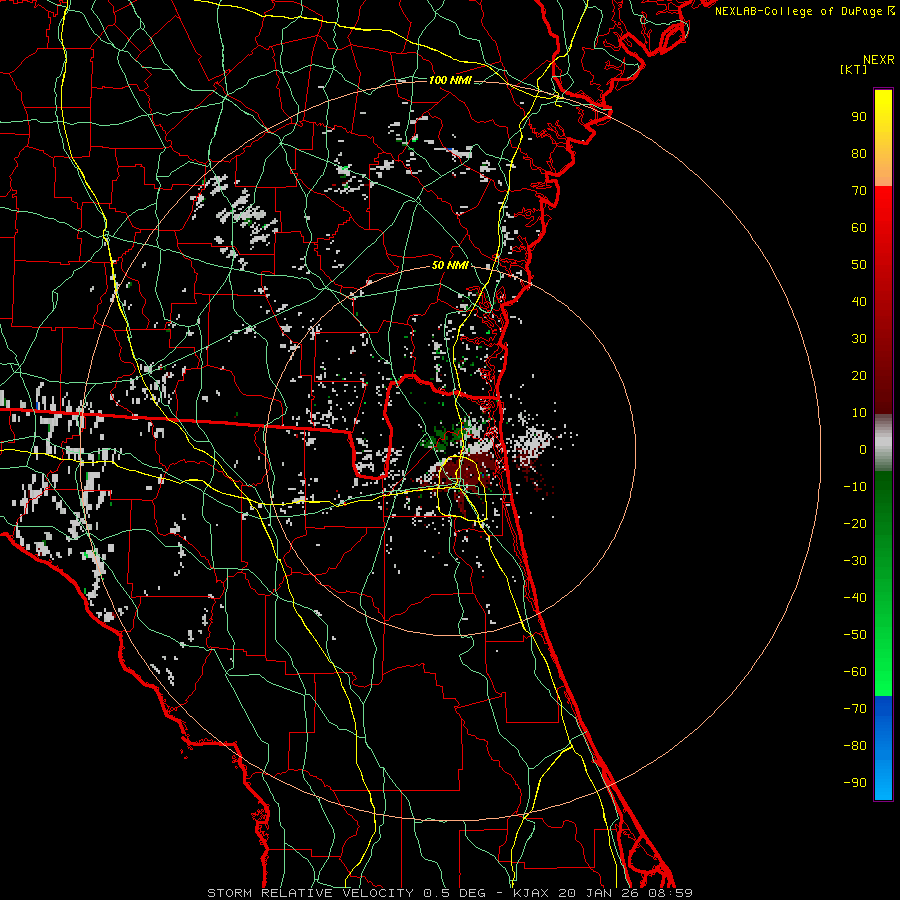Image resolution: width=900 pixels, height=900 pixels.
Task: Select the -80 value on velocity scale
Action: coord(855,746)
